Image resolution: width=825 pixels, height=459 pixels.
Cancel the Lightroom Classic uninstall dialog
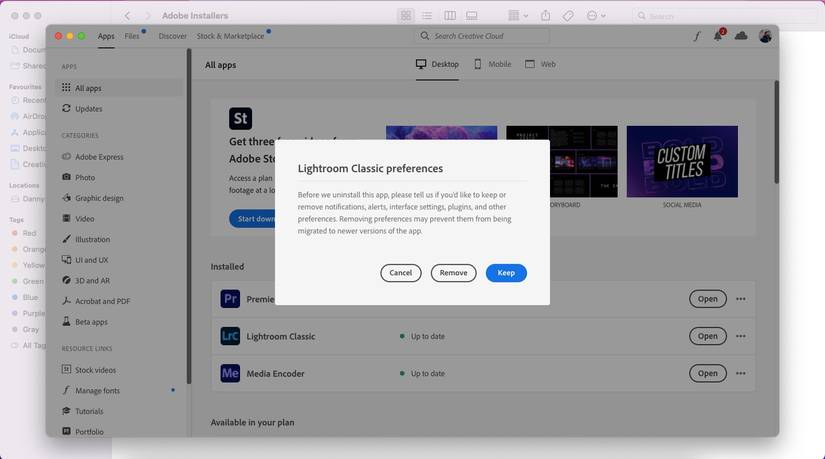(400, 273)
